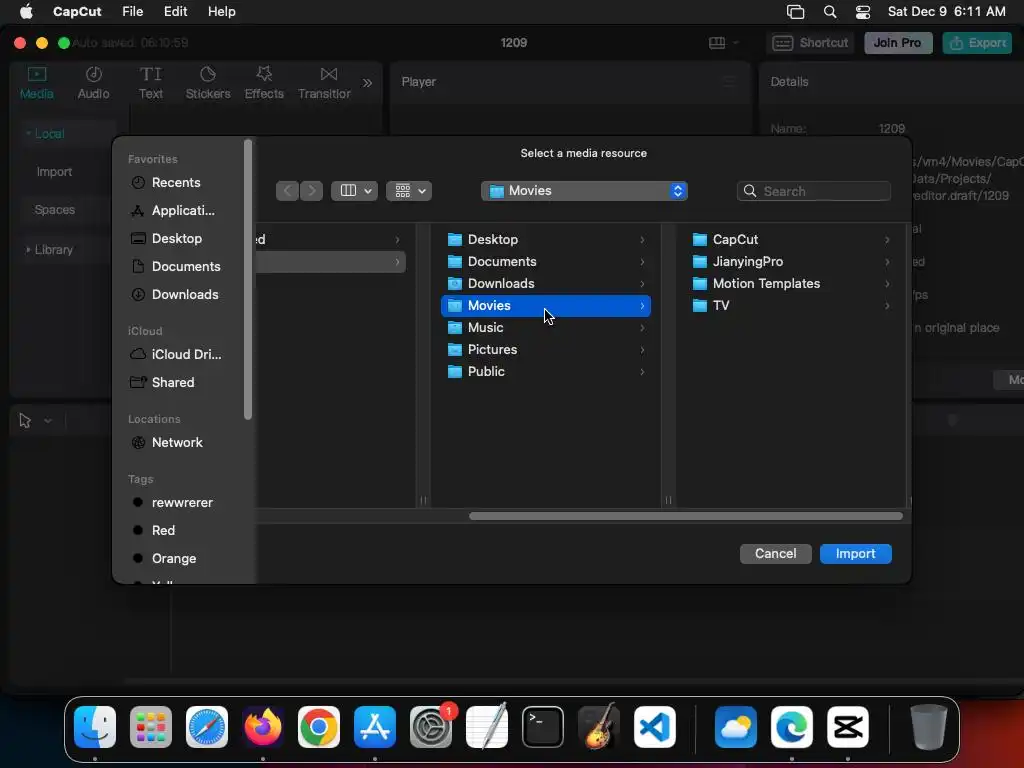This screenshot has width=1024, height=768.
Task: Click the sidebar vertical scrollbar
Action: tap(248, 280)
